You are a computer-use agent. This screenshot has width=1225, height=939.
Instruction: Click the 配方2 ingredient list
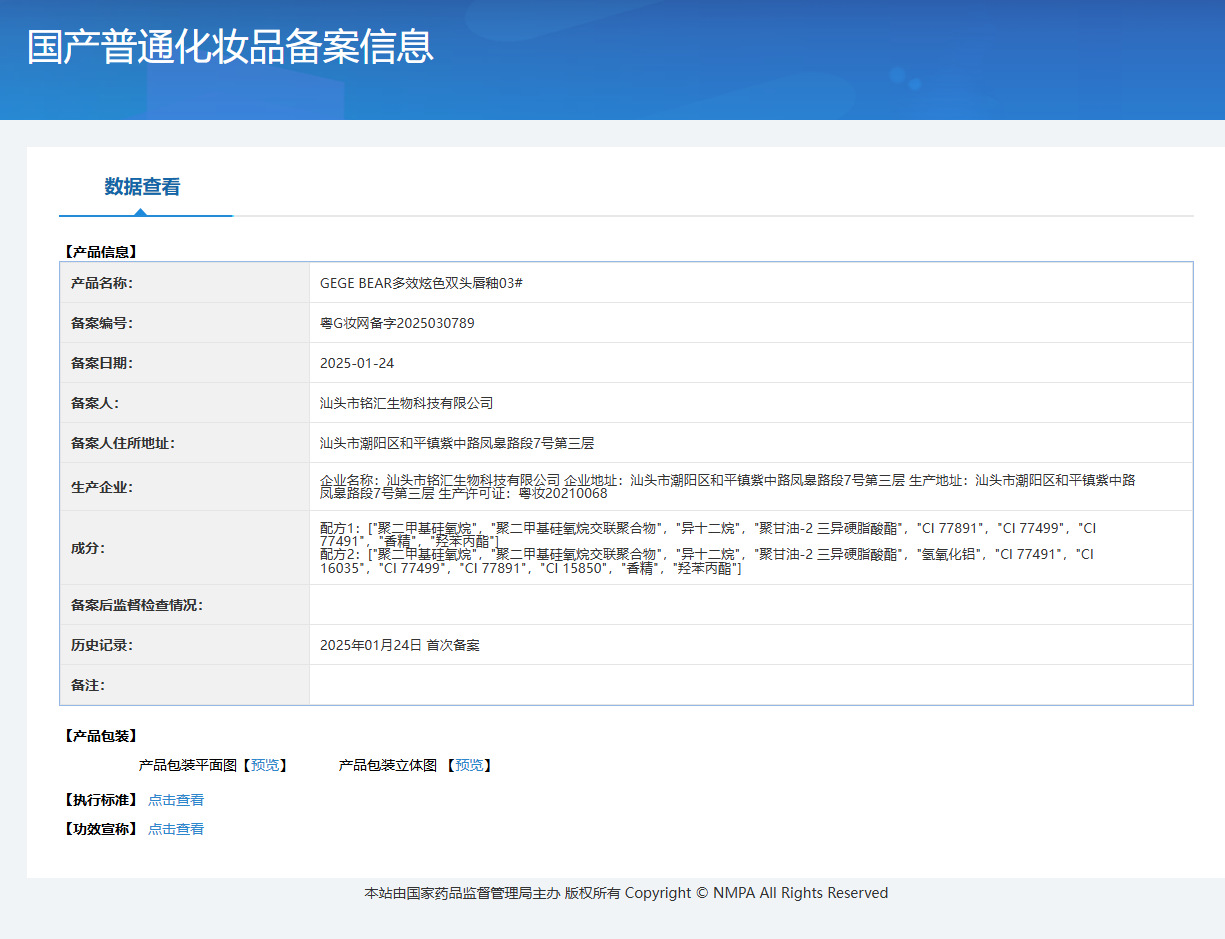coord(707,560)
